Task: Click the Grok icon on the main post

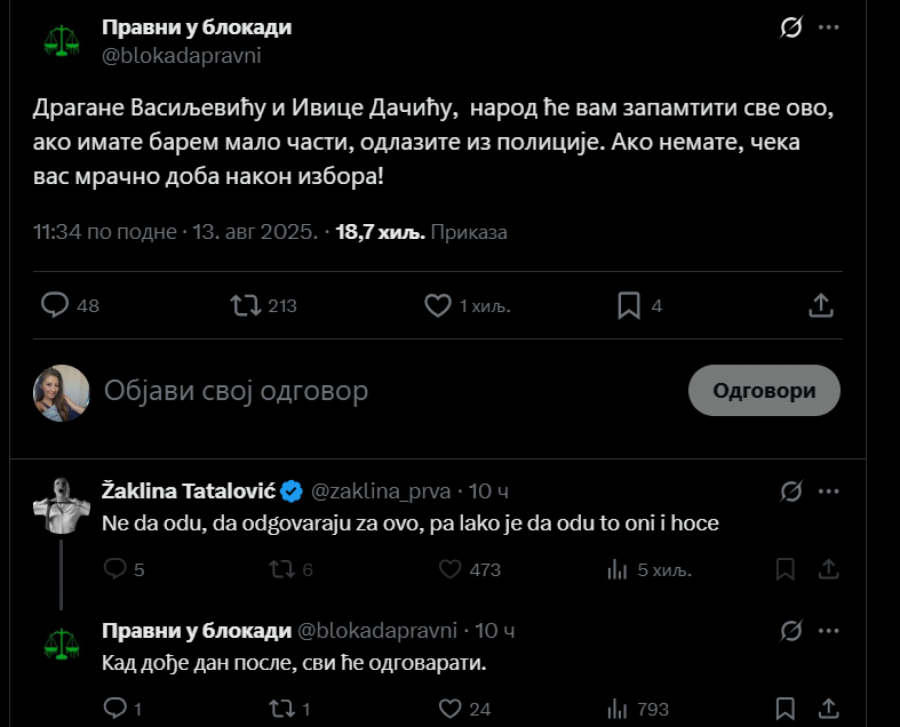Action: [791, 28]
